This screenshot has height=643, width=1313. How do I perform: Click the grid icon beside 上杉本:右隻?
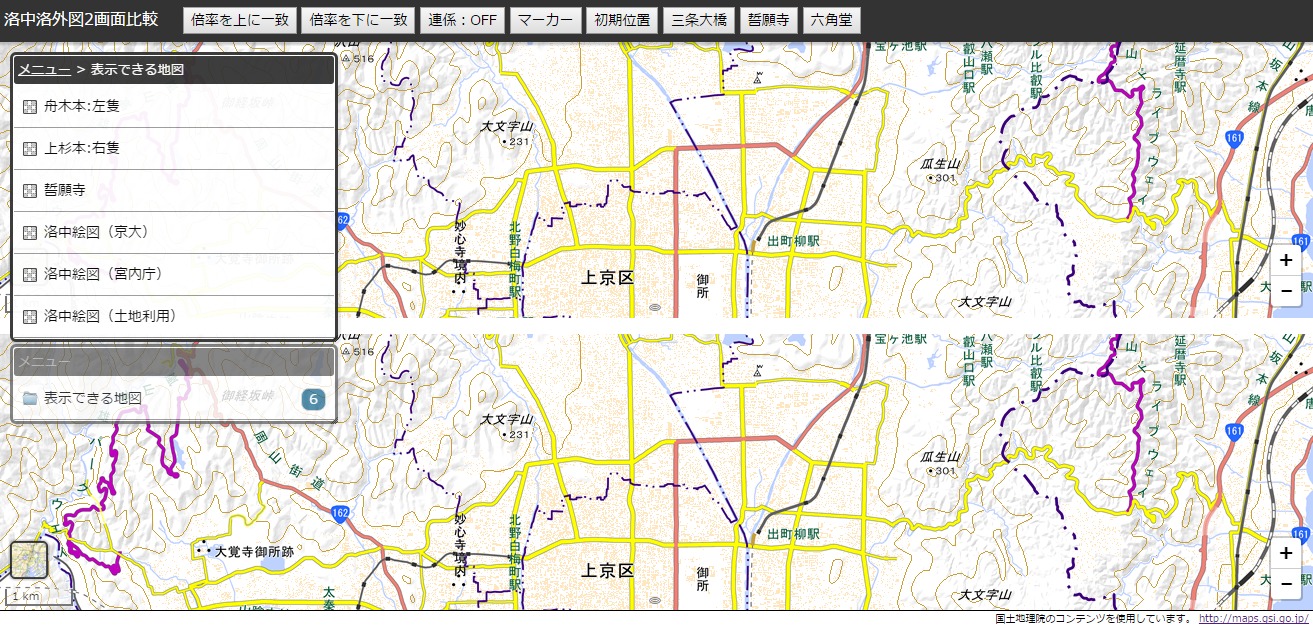pyautogui.click(x=30, y=148)
